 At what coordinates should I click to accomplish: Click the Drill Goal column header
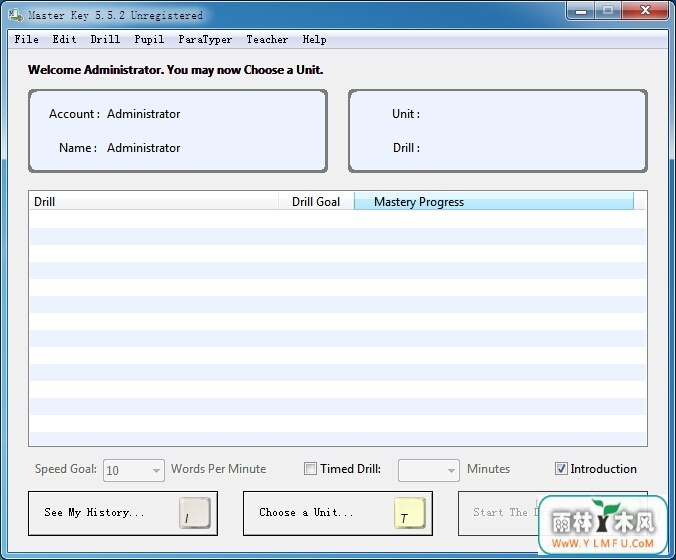click(316, 201)
